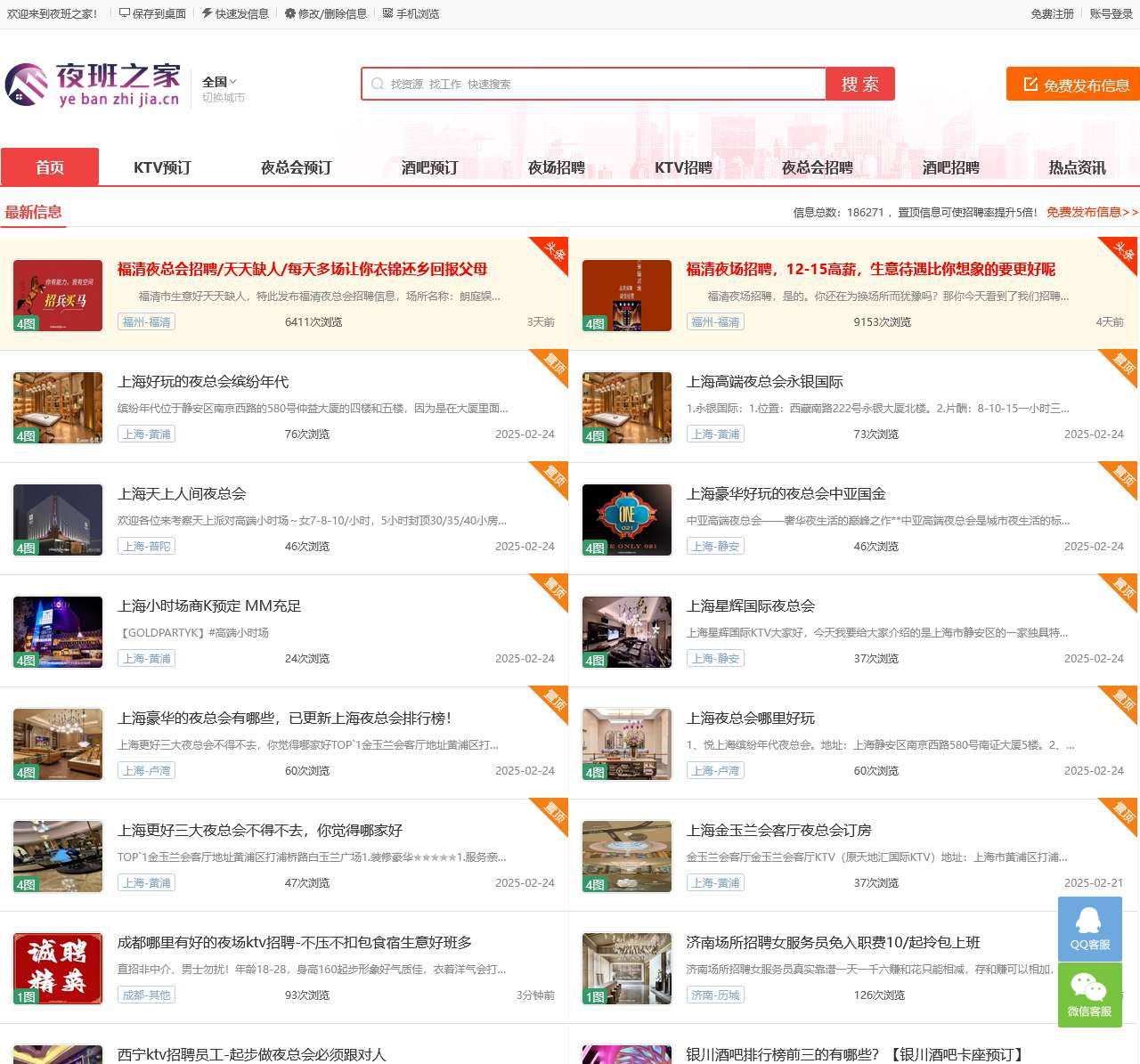The height and width of the screenshot is (1064, 1140).
Task: Click the 最新信息 section heading
Action: pos(33,212)
